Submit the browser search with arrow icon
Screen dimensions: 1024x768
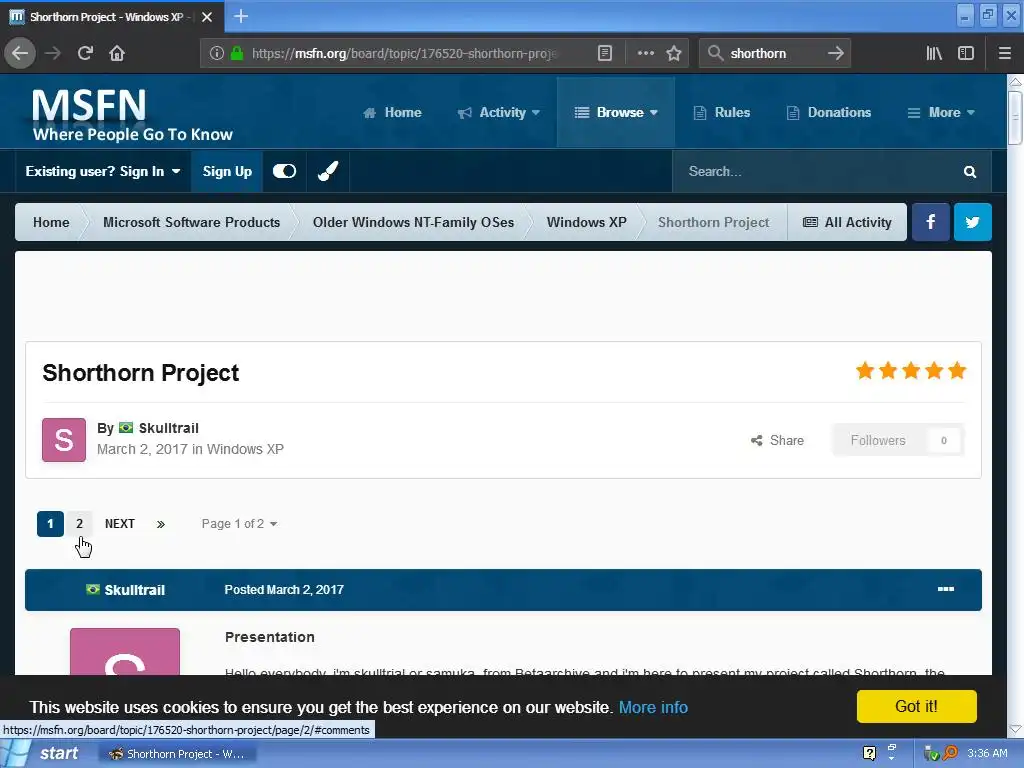(835, 53)
